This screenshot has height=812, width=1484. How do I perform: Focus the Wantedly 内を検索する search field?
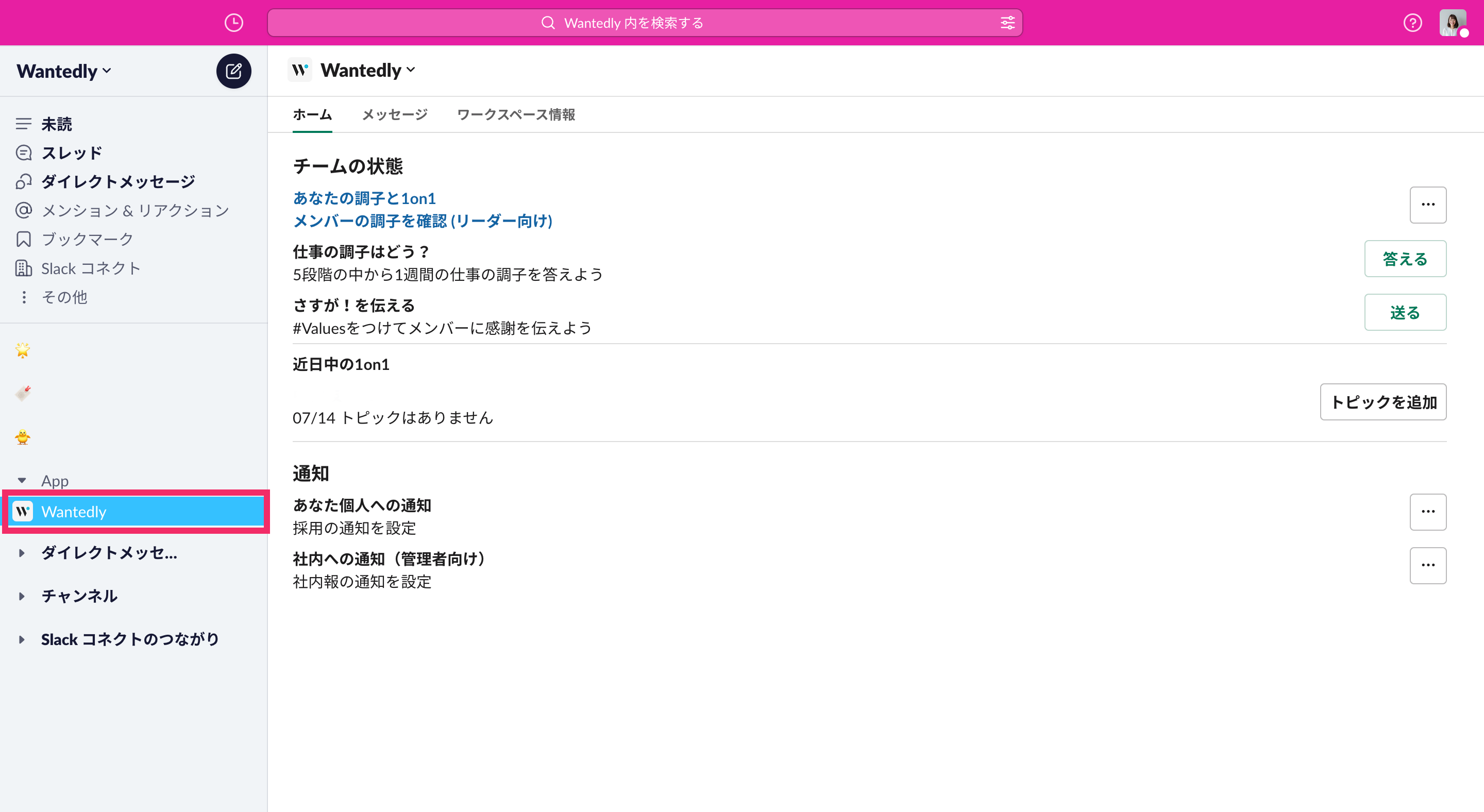point(645,23)
